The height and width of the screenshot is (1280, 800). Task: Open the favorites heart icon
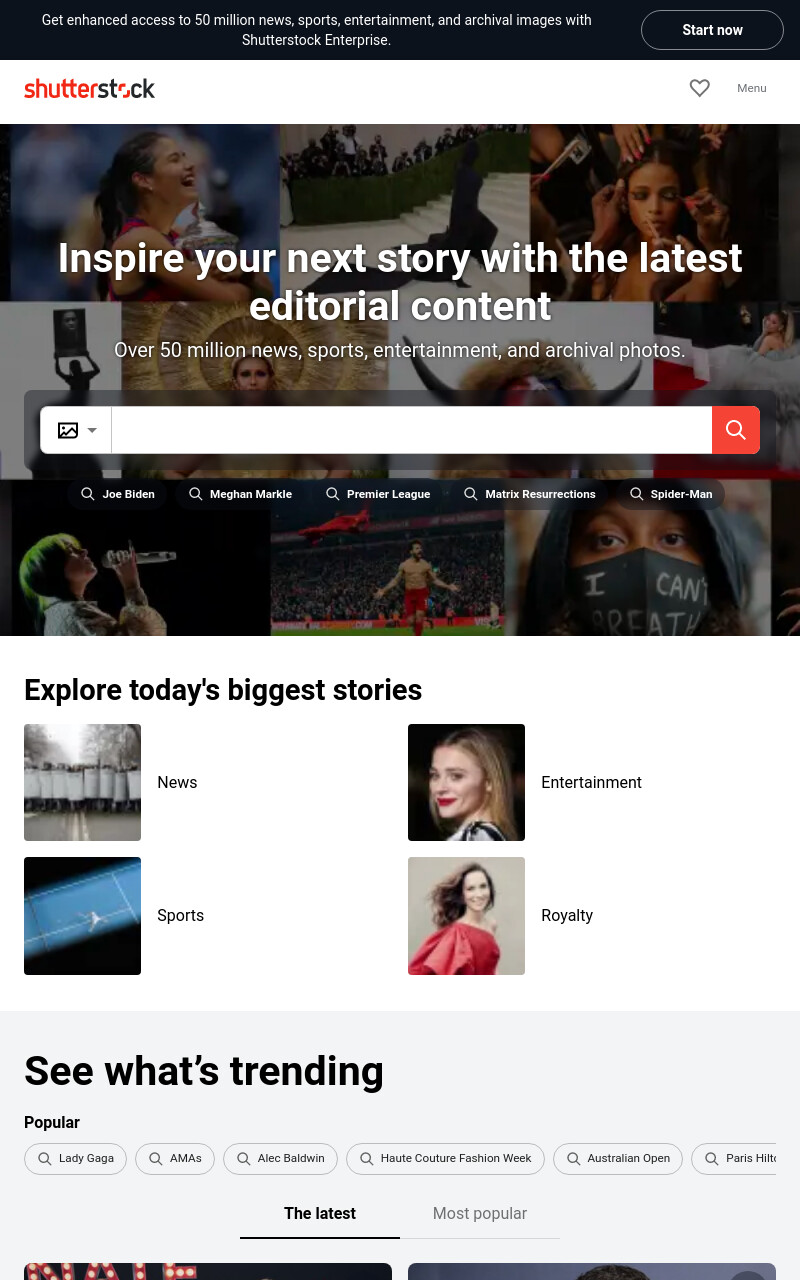click(700, 88)
